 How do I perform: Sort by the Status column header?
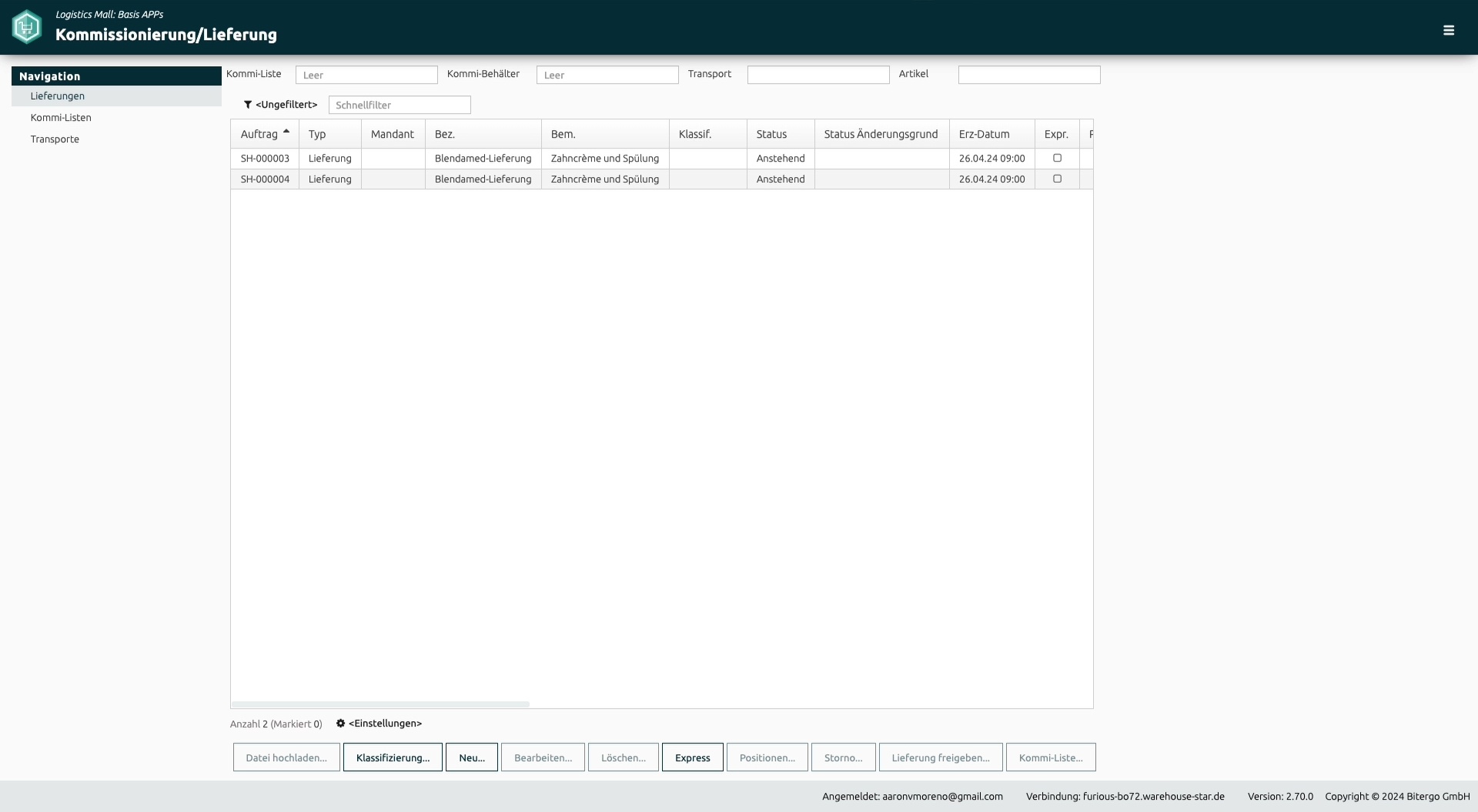pyautogui.click(x=781, y=134)
